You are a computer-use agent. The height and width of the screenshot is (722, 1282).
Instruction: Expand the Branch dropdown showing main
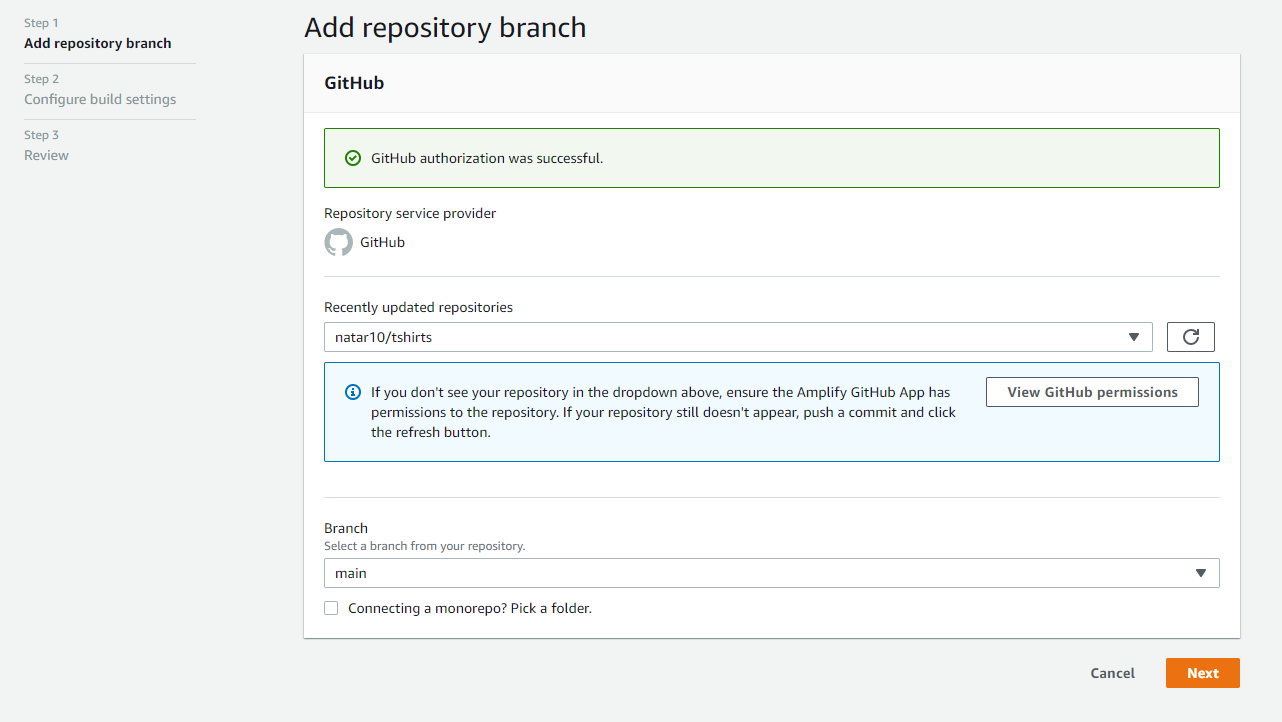click(772, 573)
